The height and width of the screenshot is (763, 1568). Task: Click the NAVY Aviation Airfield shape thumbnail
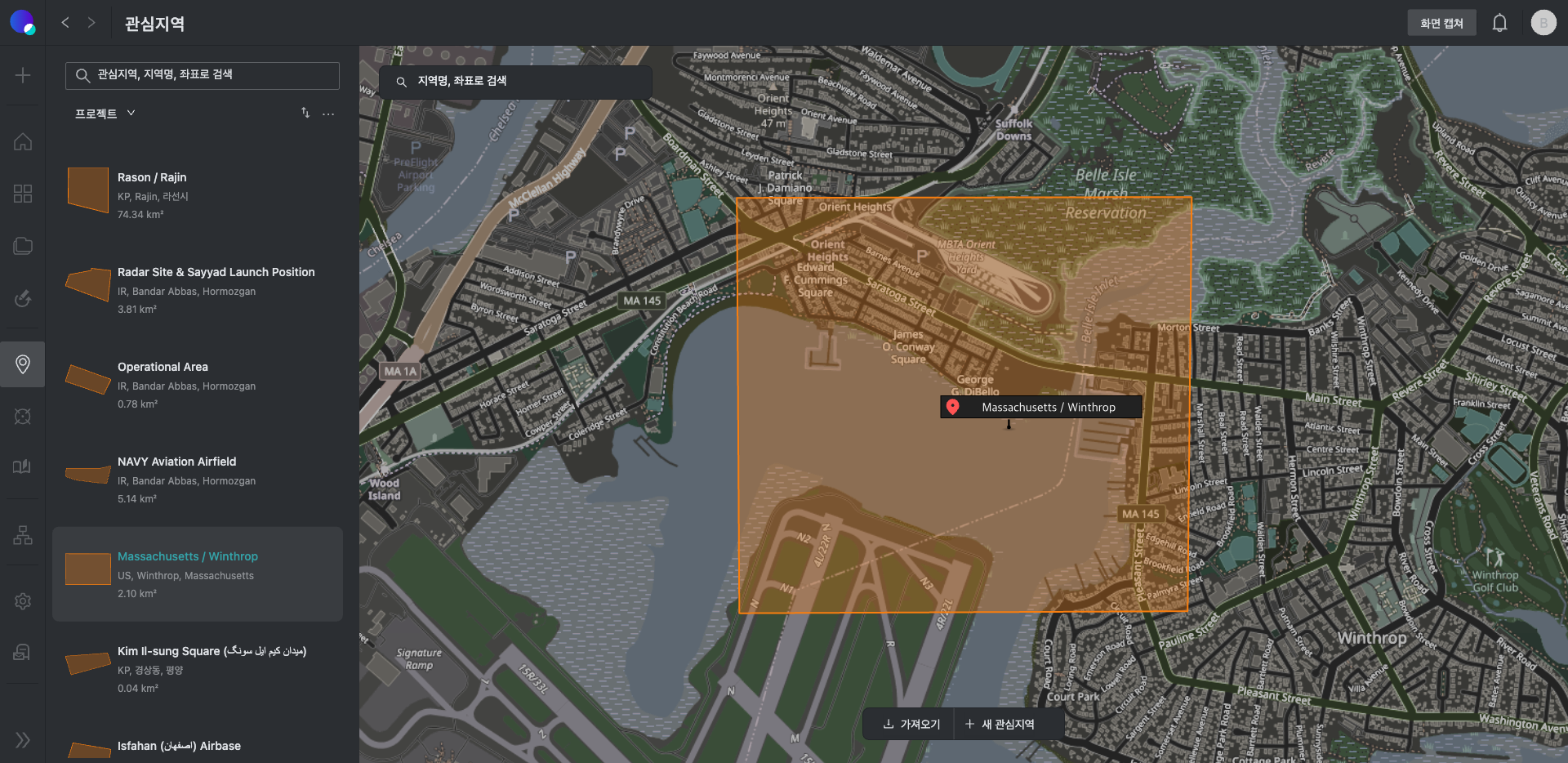[x=88, y=474]
